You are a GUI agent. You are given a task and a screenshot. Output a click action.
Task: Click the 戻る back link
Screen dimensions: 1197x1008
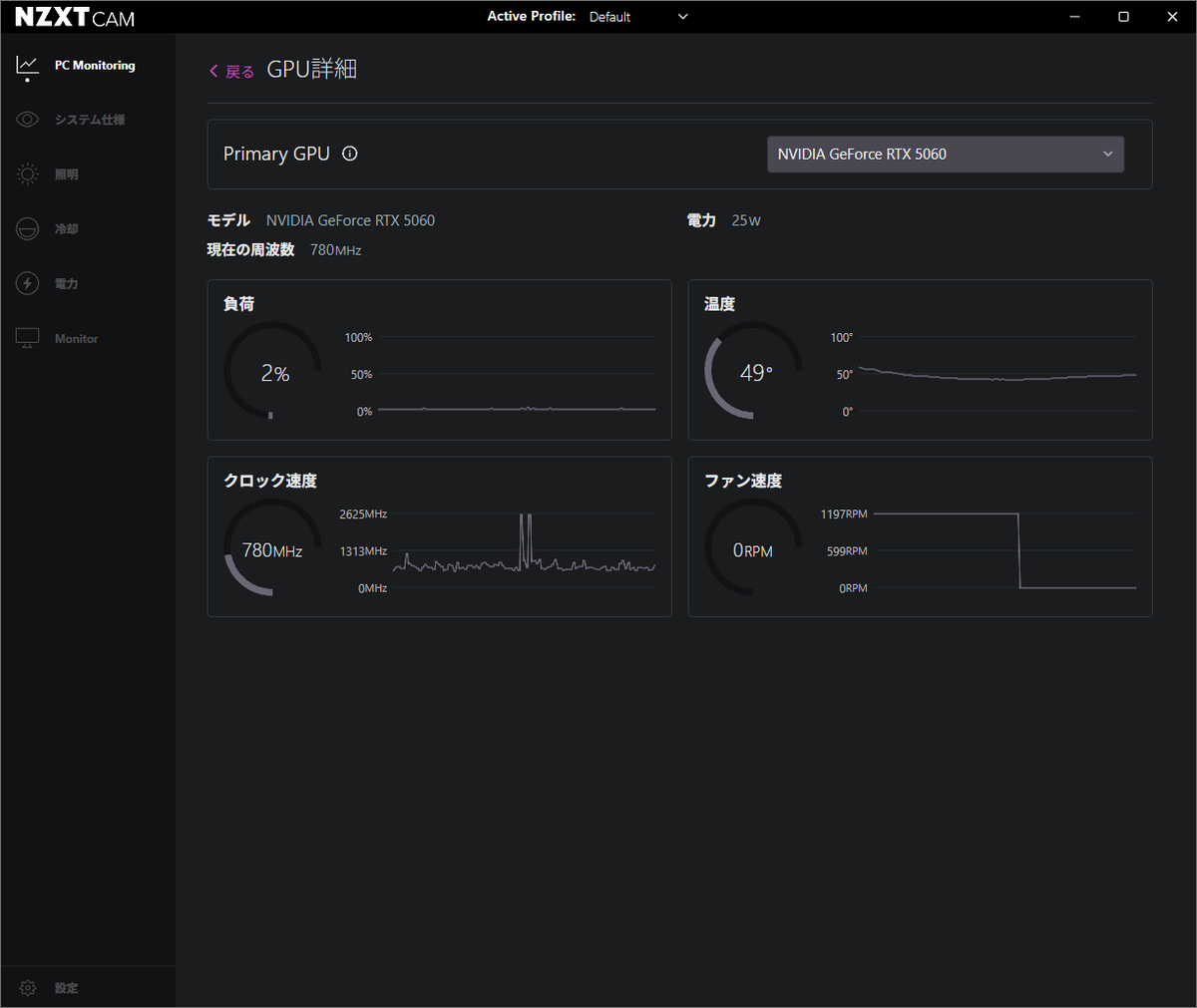click(x=240, y=72)
